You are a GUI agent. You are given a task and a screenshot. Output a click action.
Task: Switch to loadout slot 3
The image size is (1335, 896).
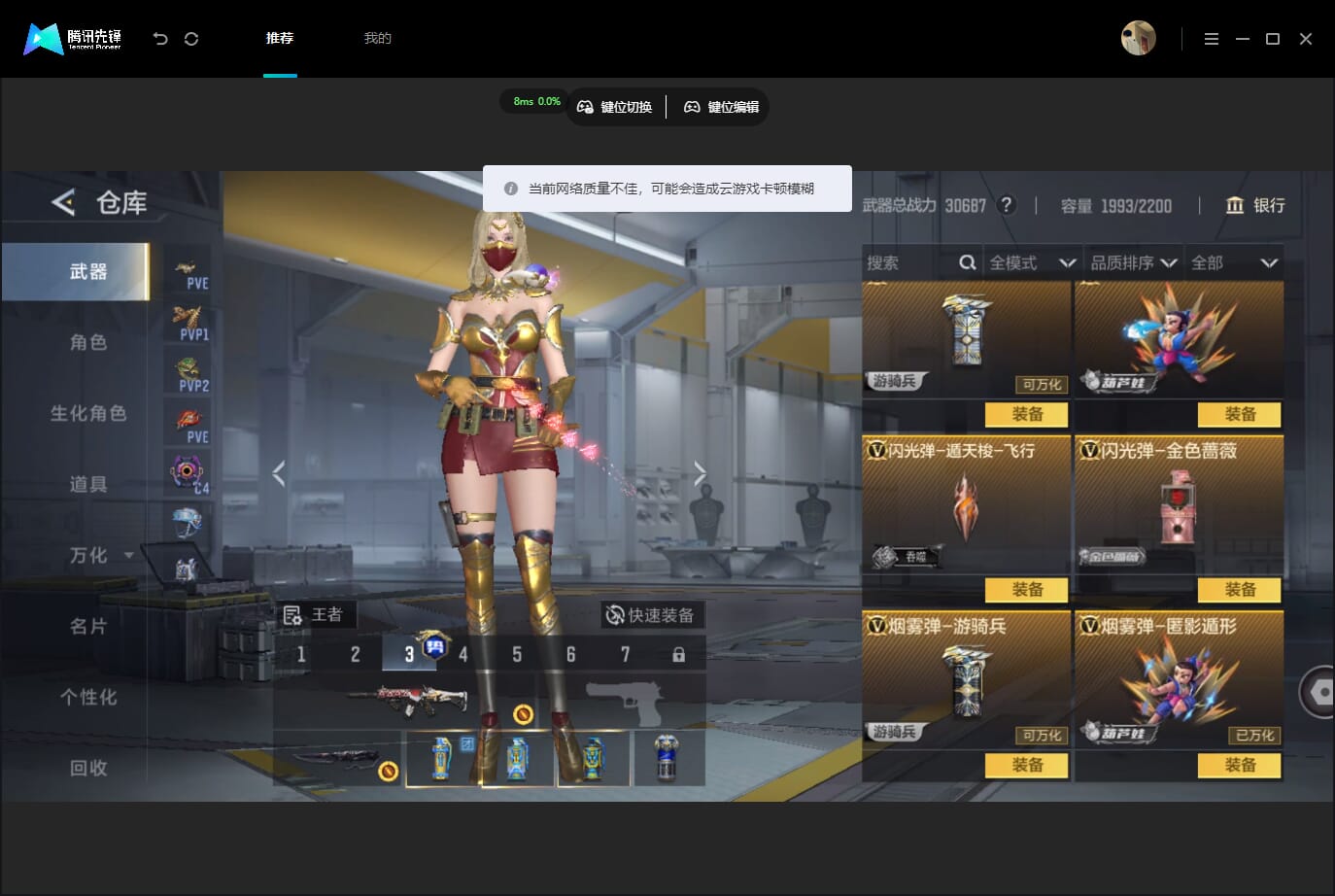[x=409, y=654]
